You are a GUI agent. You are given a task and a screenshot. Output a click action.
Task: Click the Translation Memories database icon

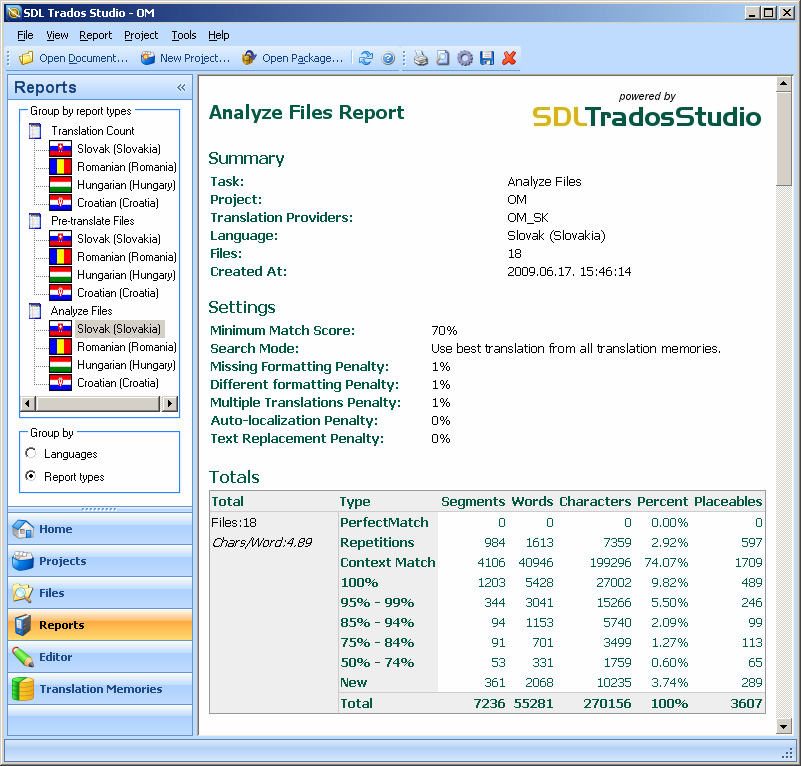tap(23, 689)
